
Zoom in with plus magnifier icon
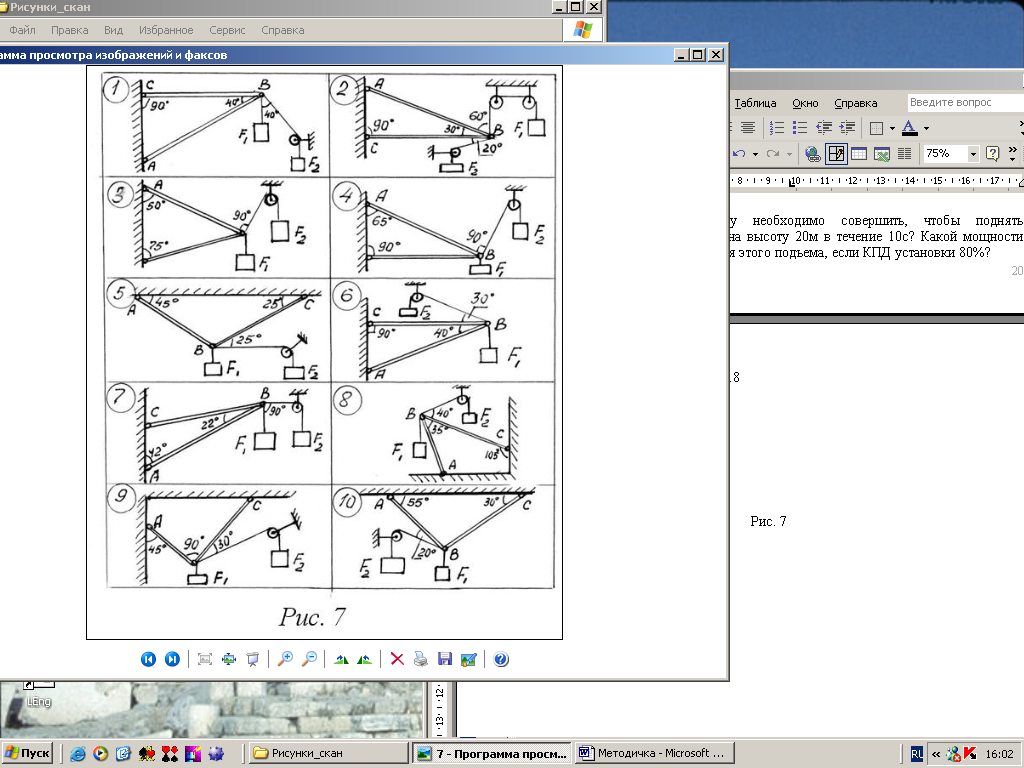point(285,659)
